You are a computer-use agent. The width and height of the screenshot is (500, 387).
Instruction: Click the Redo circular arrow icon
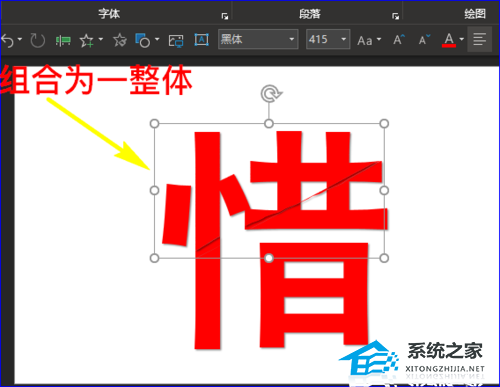tap(38, 41)
